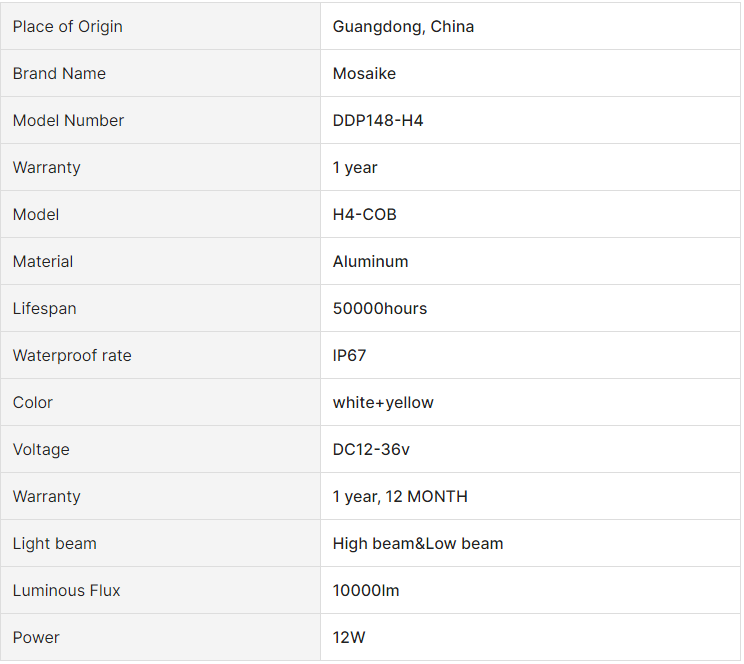Select the DC12-36v voltage value
This screenshot has width=744, height=664.
tap(371, 449)
